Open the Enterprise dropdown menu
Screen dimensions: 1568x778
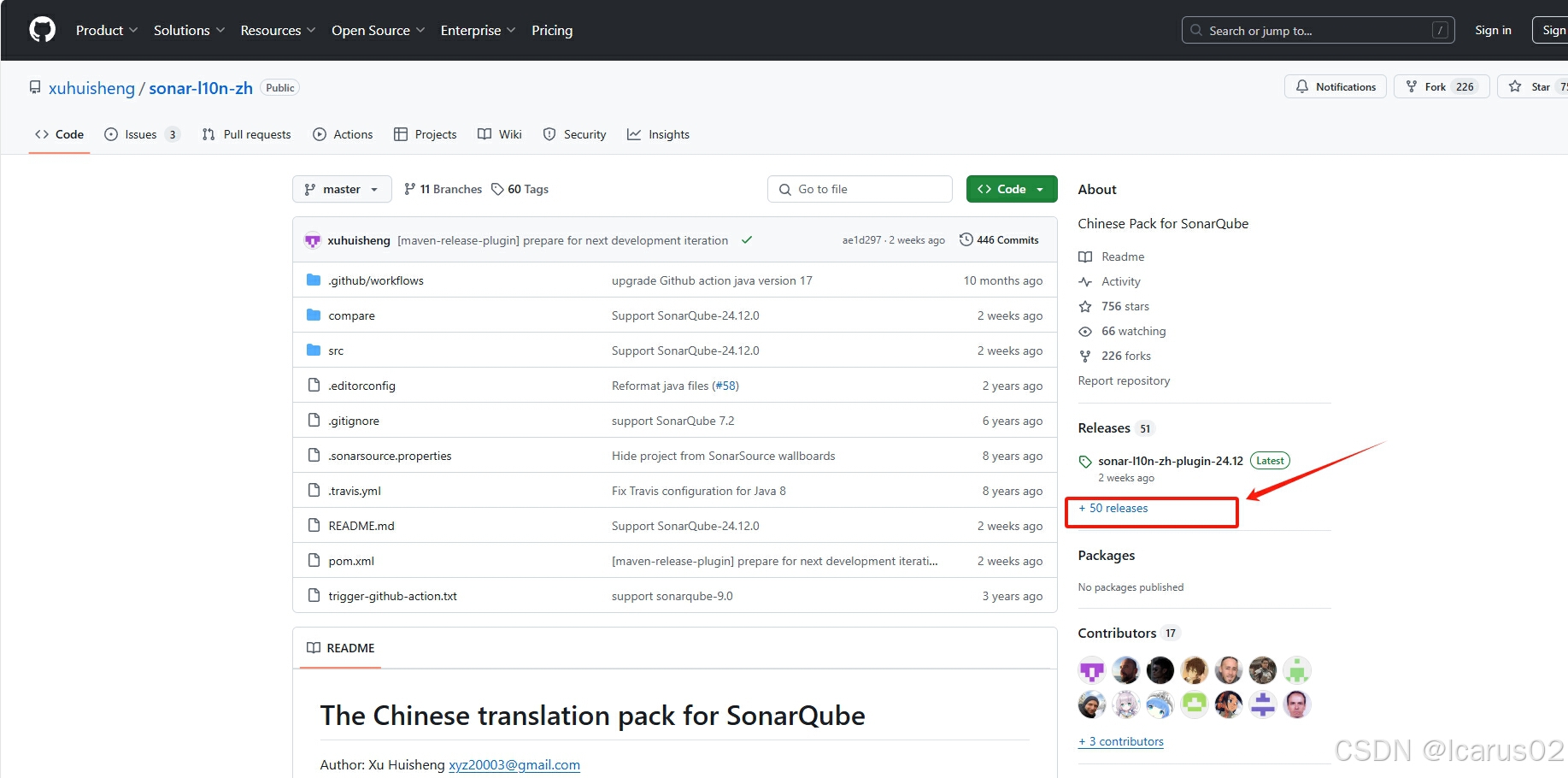click(x=478, y=30)
